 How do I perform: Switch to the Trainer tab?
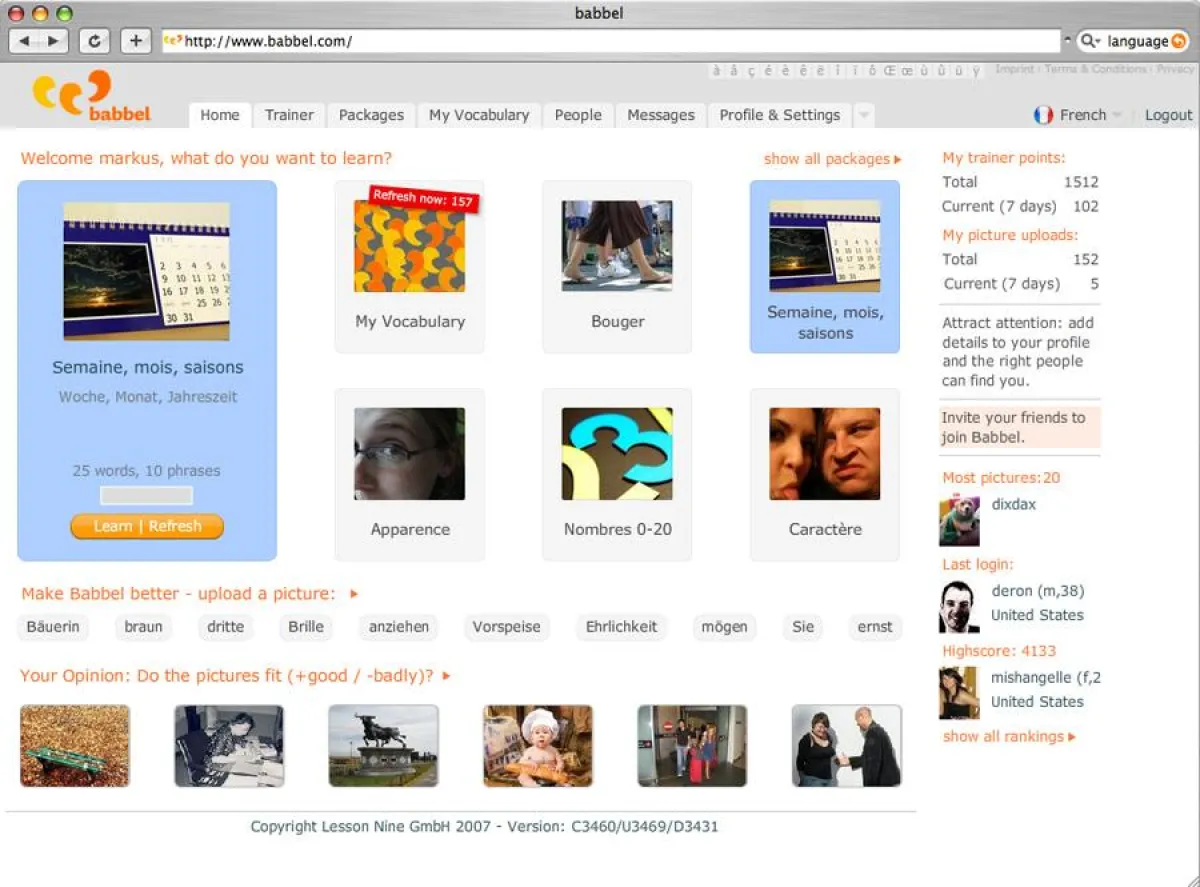pyautogui.click(x=289, y=115)
